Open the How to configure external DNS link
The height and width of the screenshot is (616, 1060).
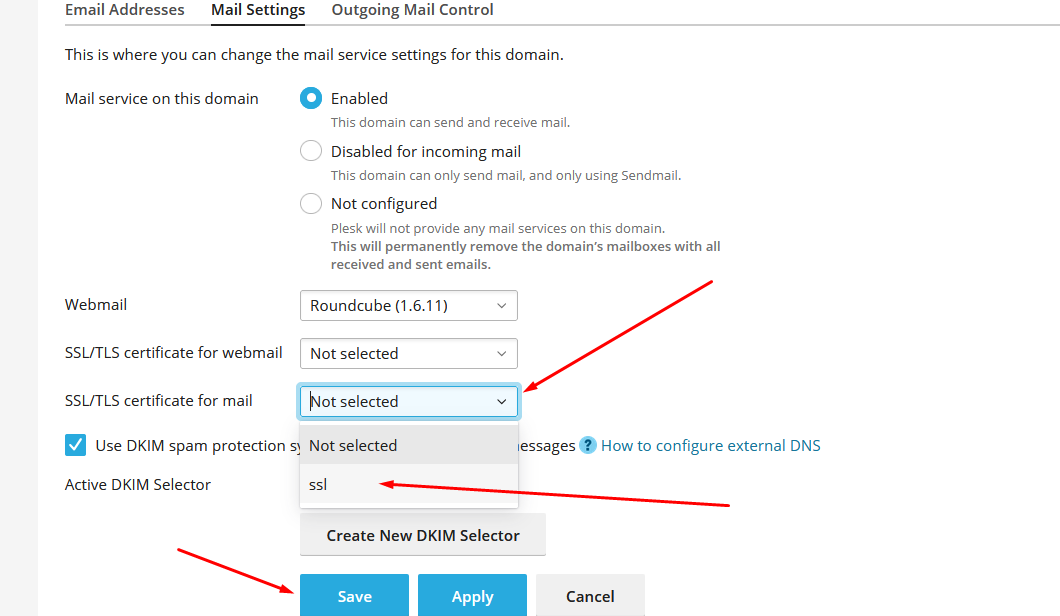tap(710, 445)
